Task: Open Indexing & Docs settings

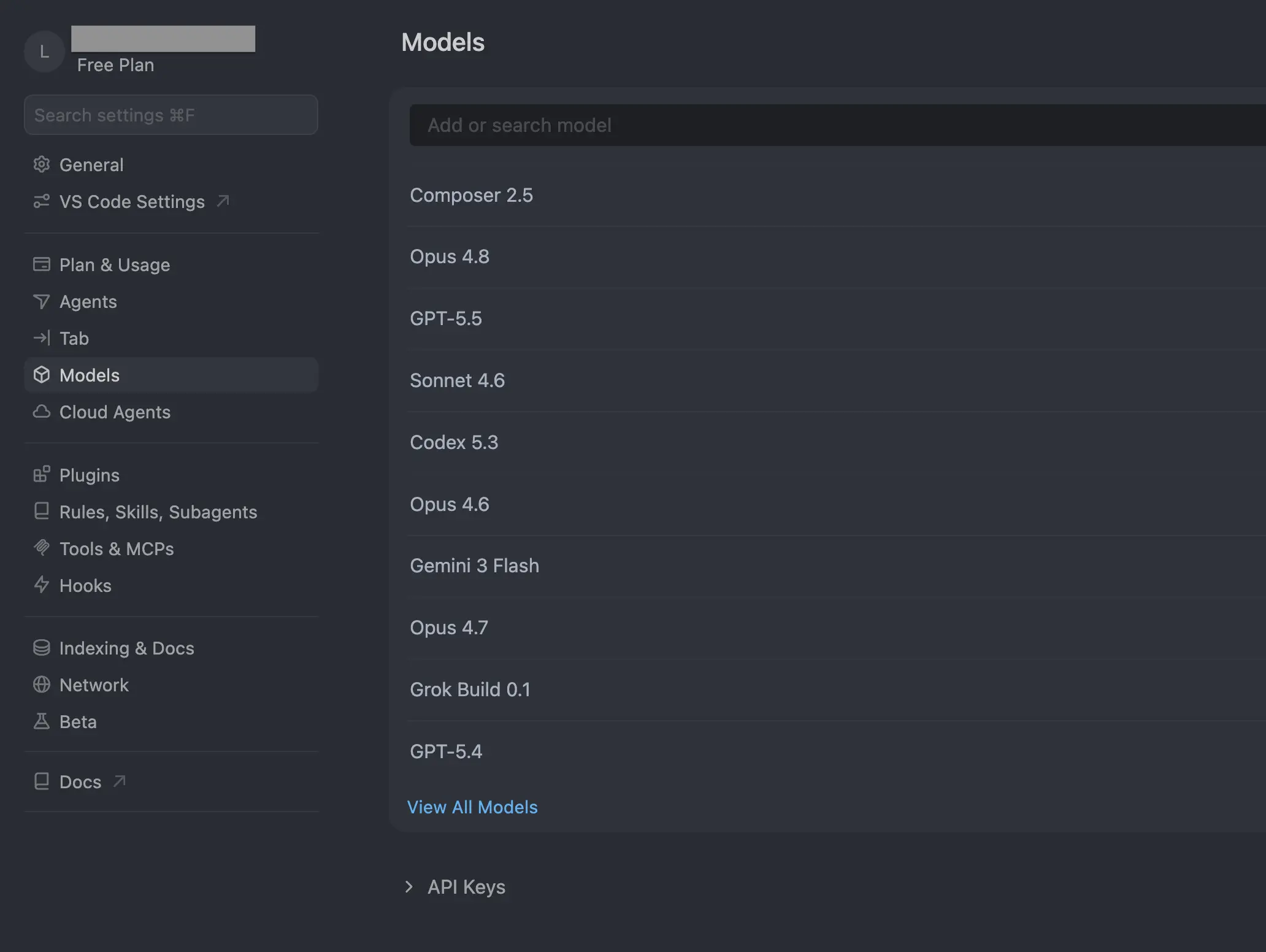Action: pos(171,648)
